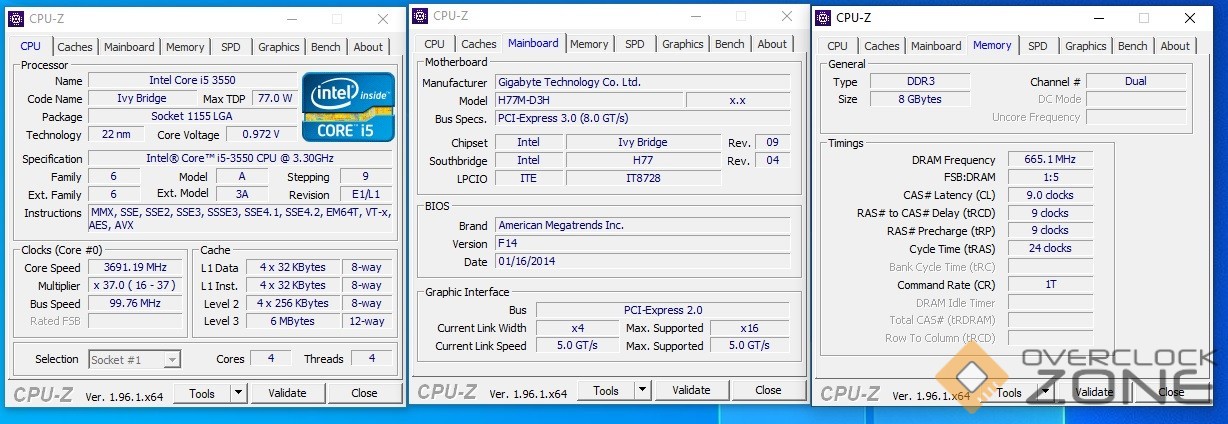The width and height of the screenshot is (1228, 424).
Task: Open Bench tab in right CPU-Z window
Action: pos(1133,46)
